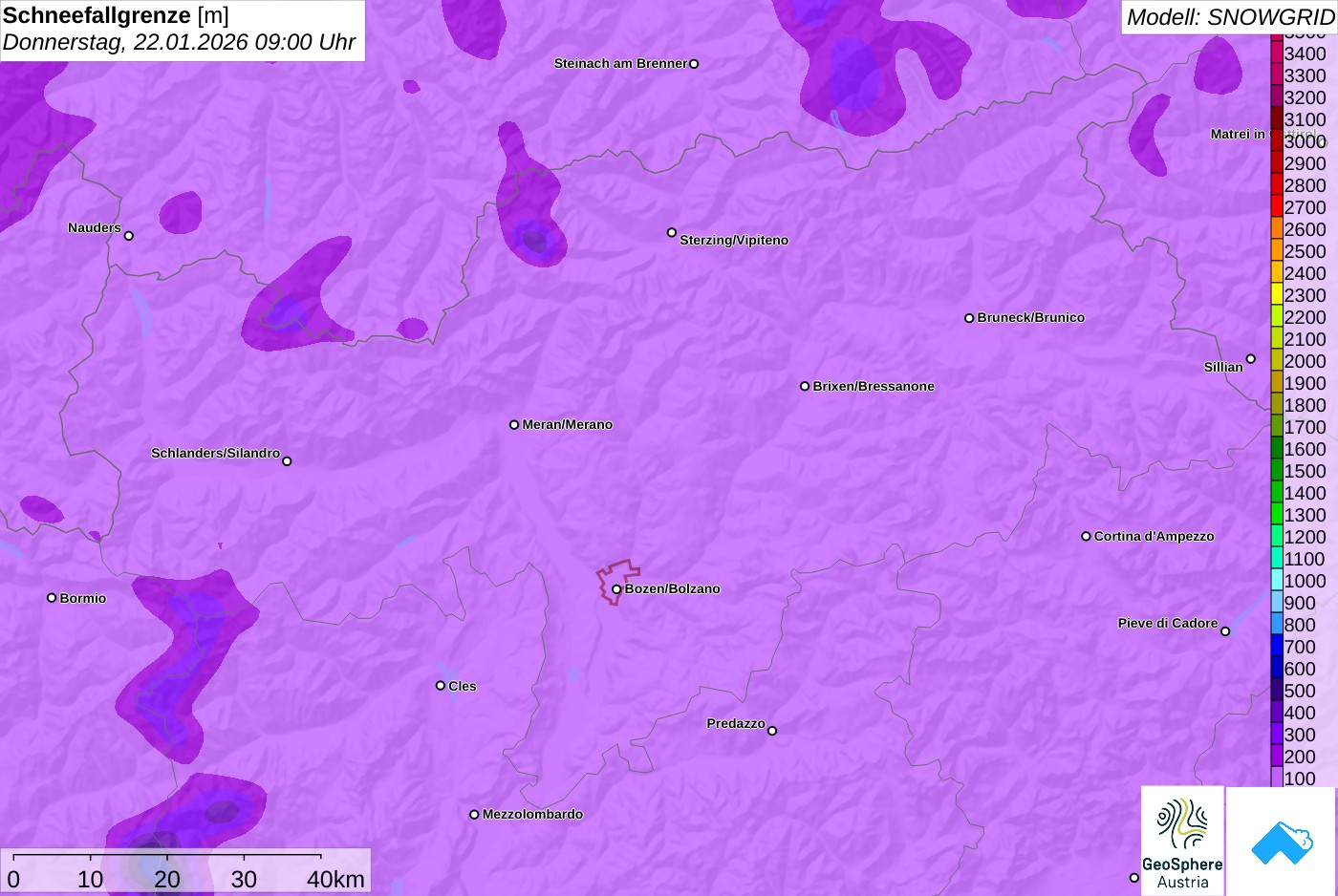
Task: Click the 500 legend value label
Action: 1300,691
